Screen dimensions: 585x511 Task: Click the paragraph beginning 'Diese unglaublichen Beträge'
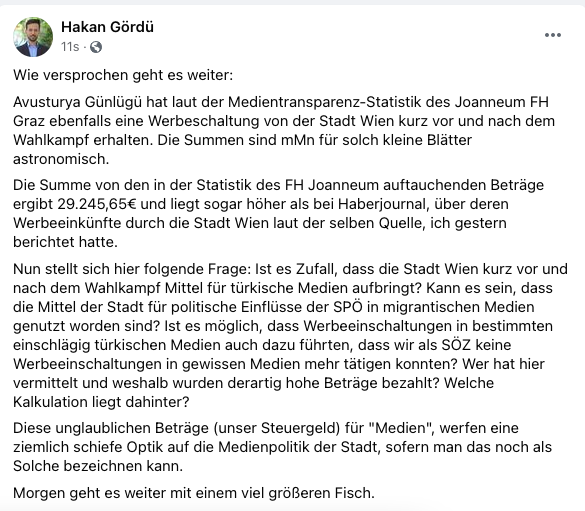[x=282, y=447]
